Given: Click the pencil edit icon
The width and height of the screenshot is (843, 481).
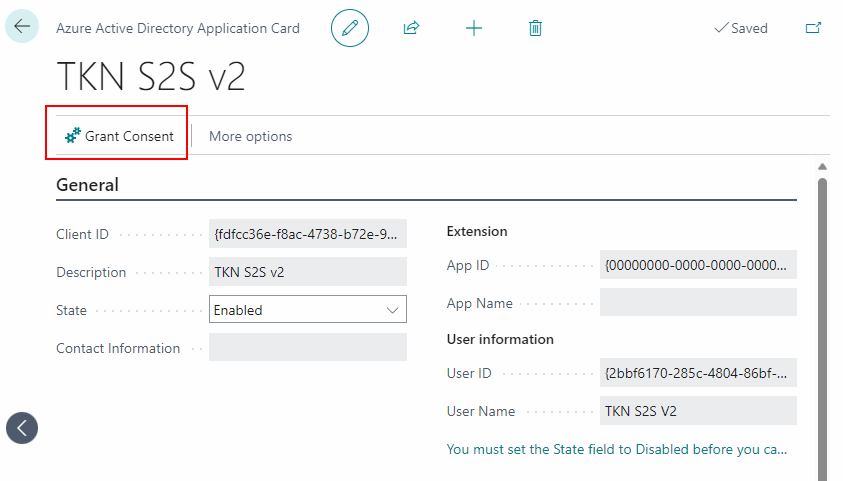Looking at the screenshot, I should (x=350, y=28).
